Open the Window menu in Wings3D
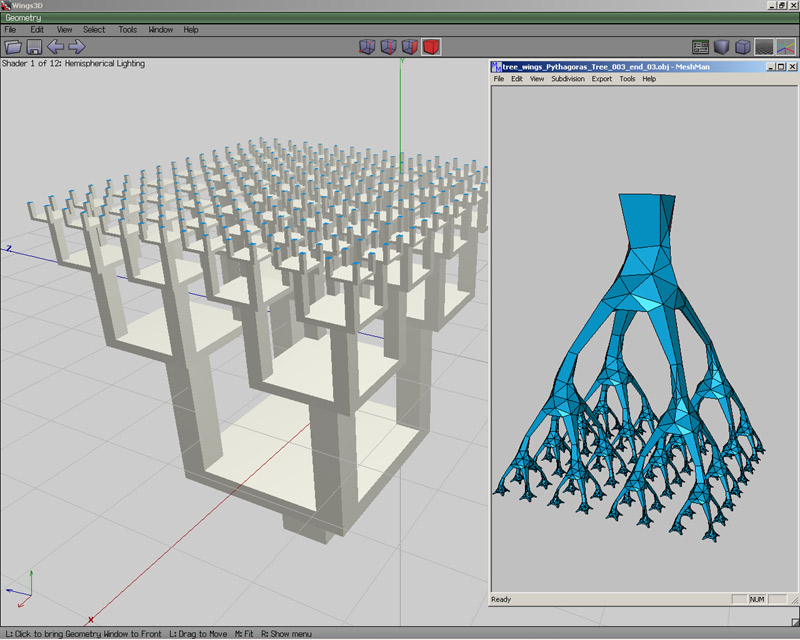 (x=161, y=30)
